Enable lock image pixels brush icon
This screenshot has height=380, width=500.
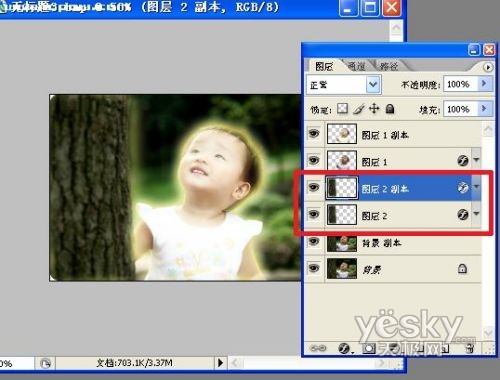[x=359, y=109]
